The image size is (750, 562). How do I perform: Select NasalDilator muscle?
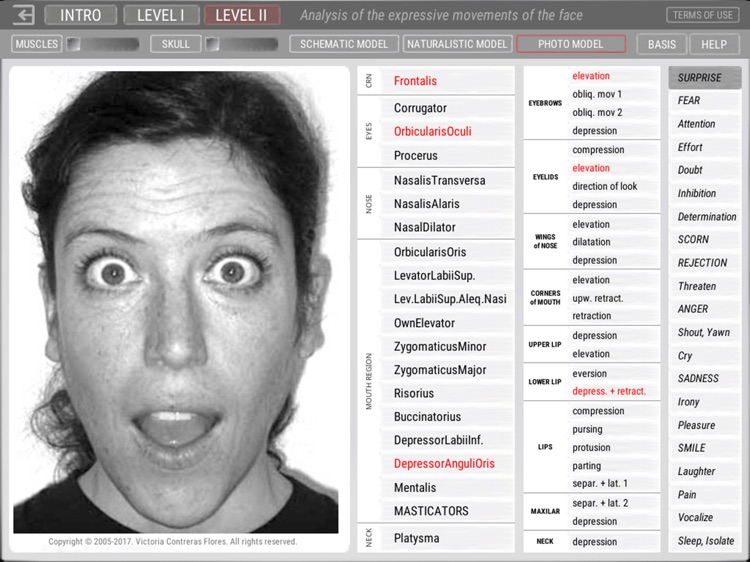(x=447, y=227)
